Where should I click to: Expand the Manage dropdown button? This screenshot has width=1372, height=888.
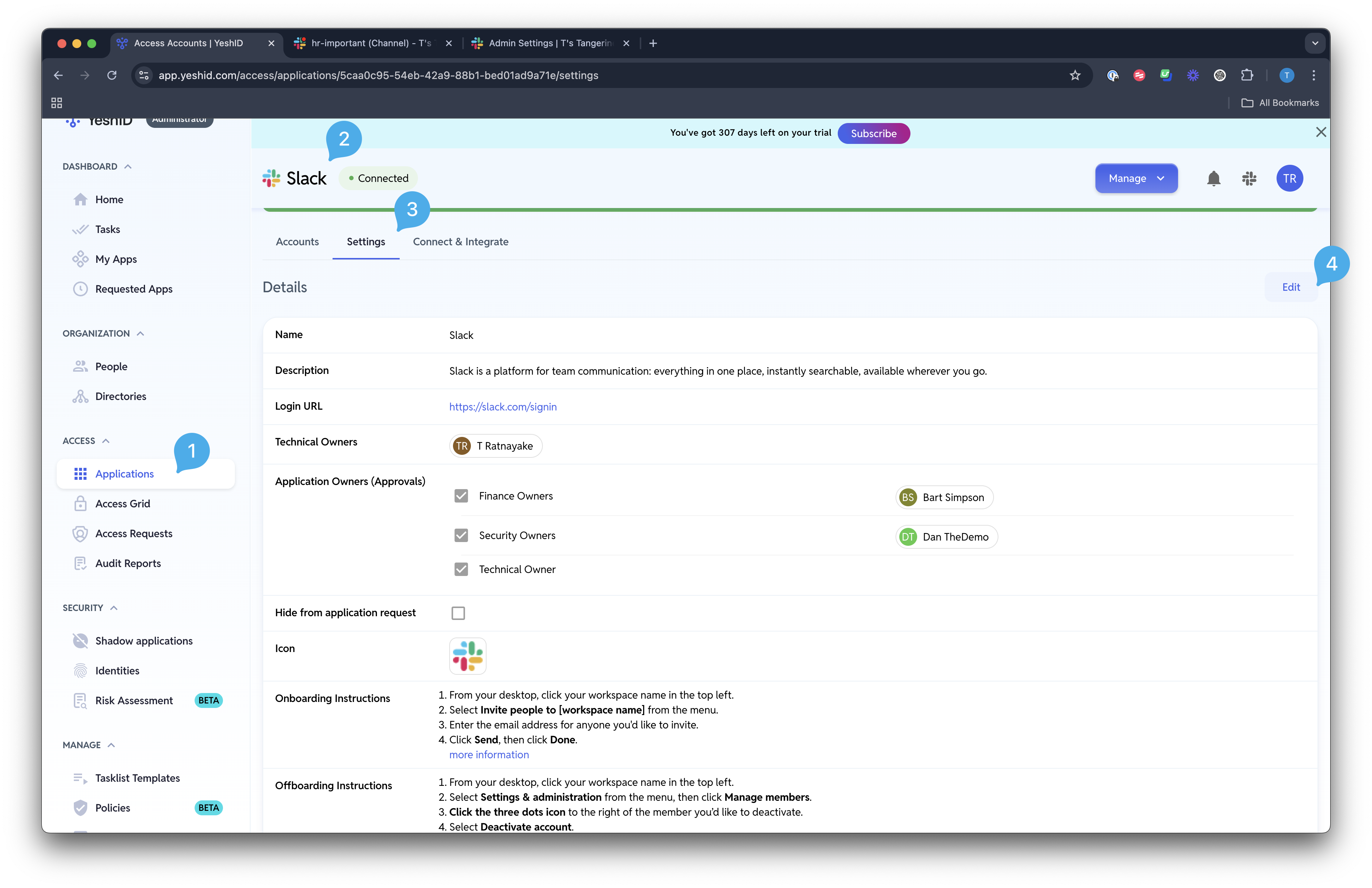coord(1136,179)
